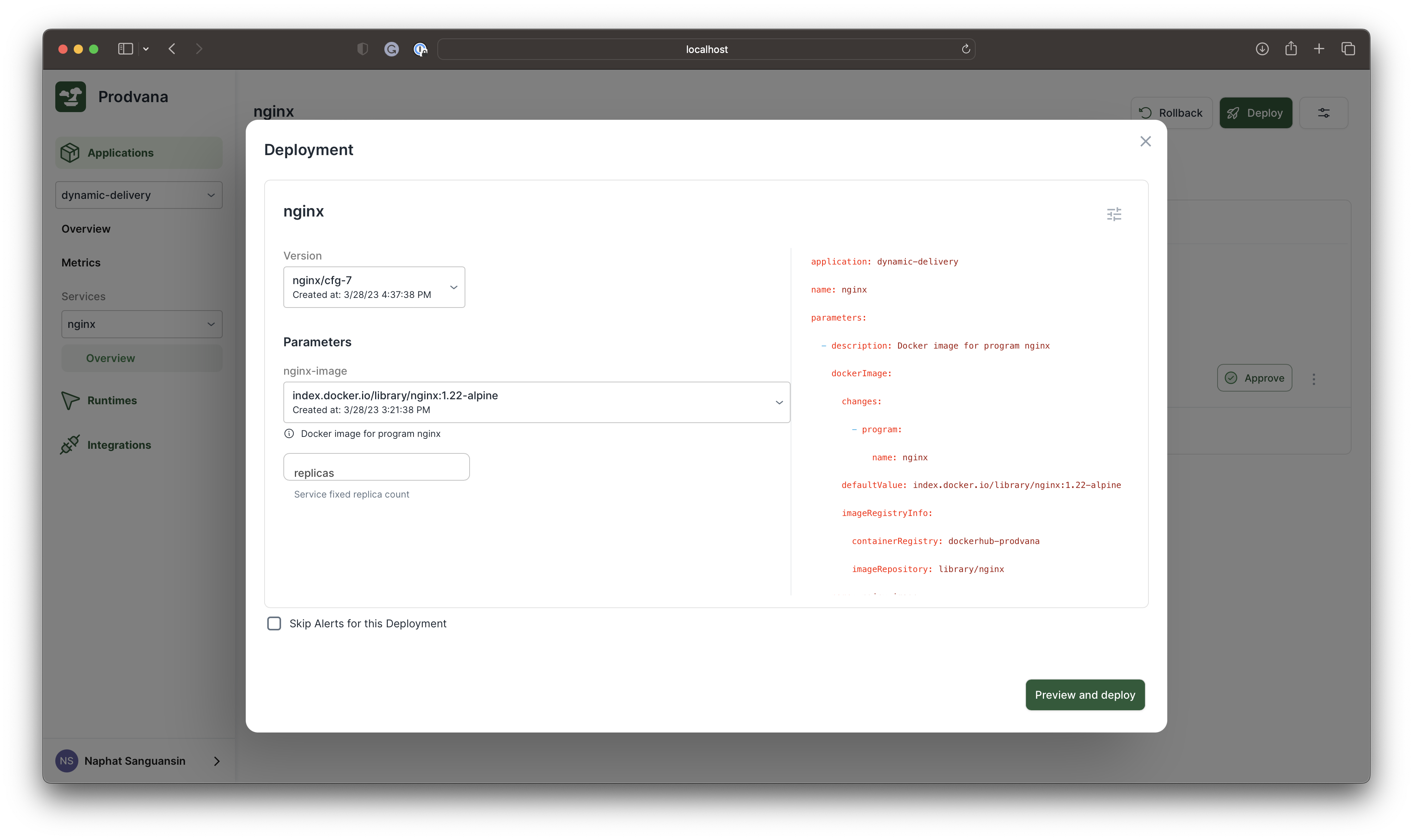This screenshot has height=840, width=1413.
Task: Select Overview under dynamic-delivery application
Action: point(86,229)
